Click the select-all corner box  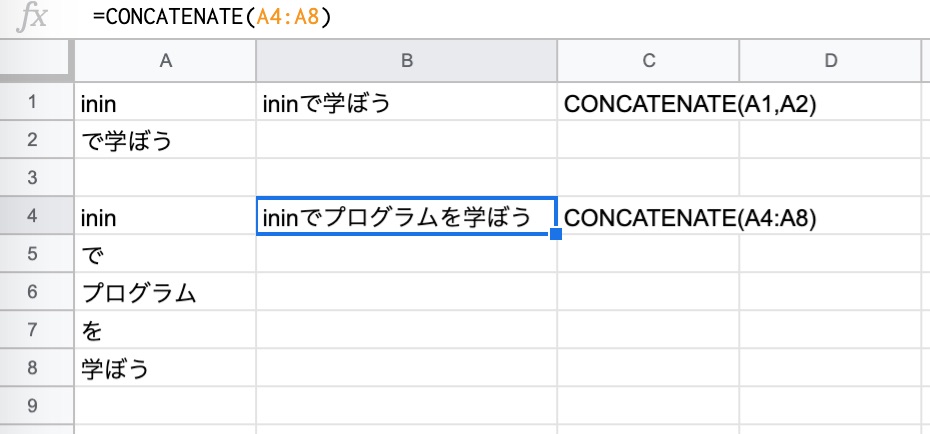[37, 60]
